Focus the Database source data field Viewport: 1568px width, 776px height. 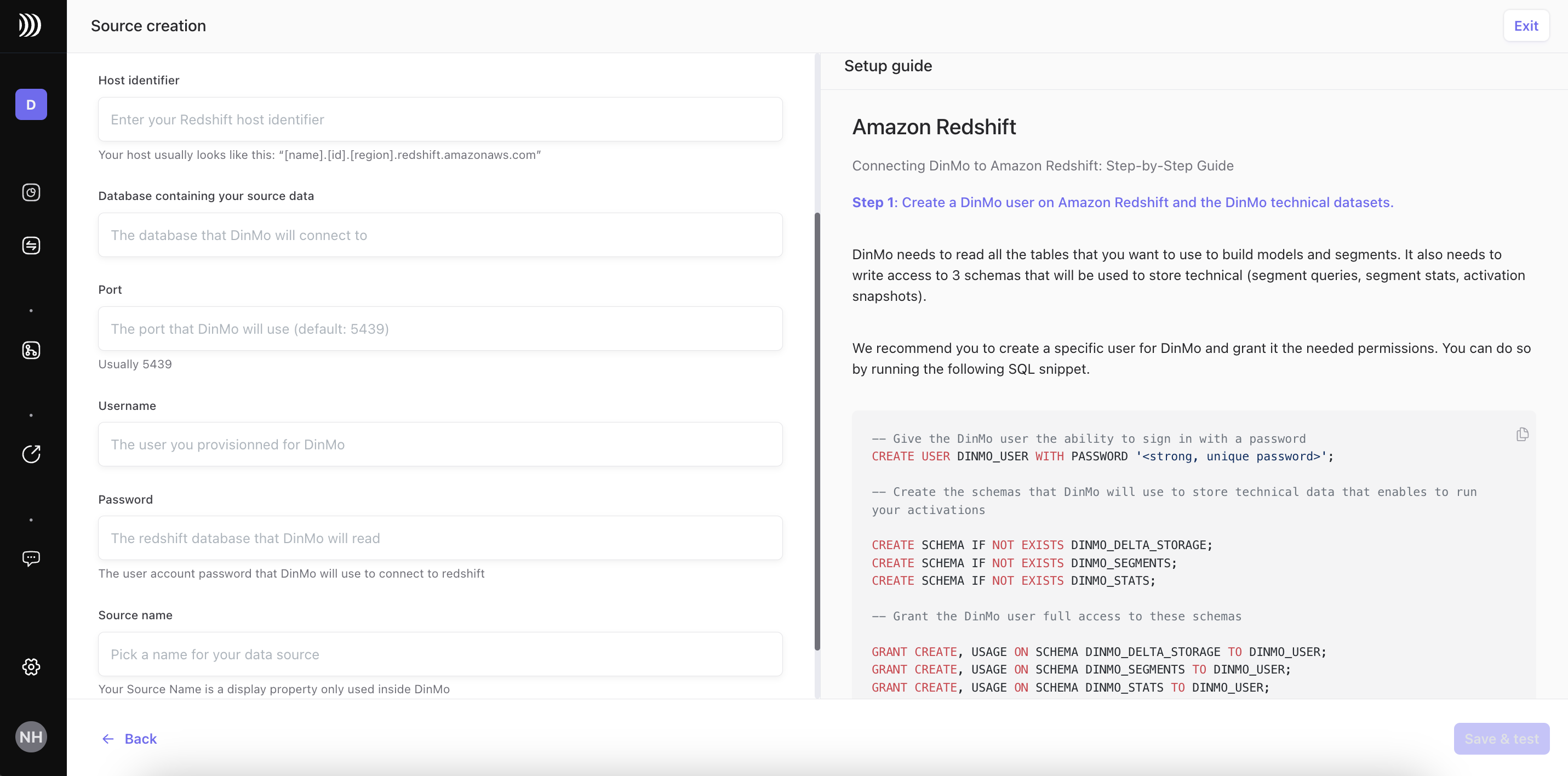440,235
